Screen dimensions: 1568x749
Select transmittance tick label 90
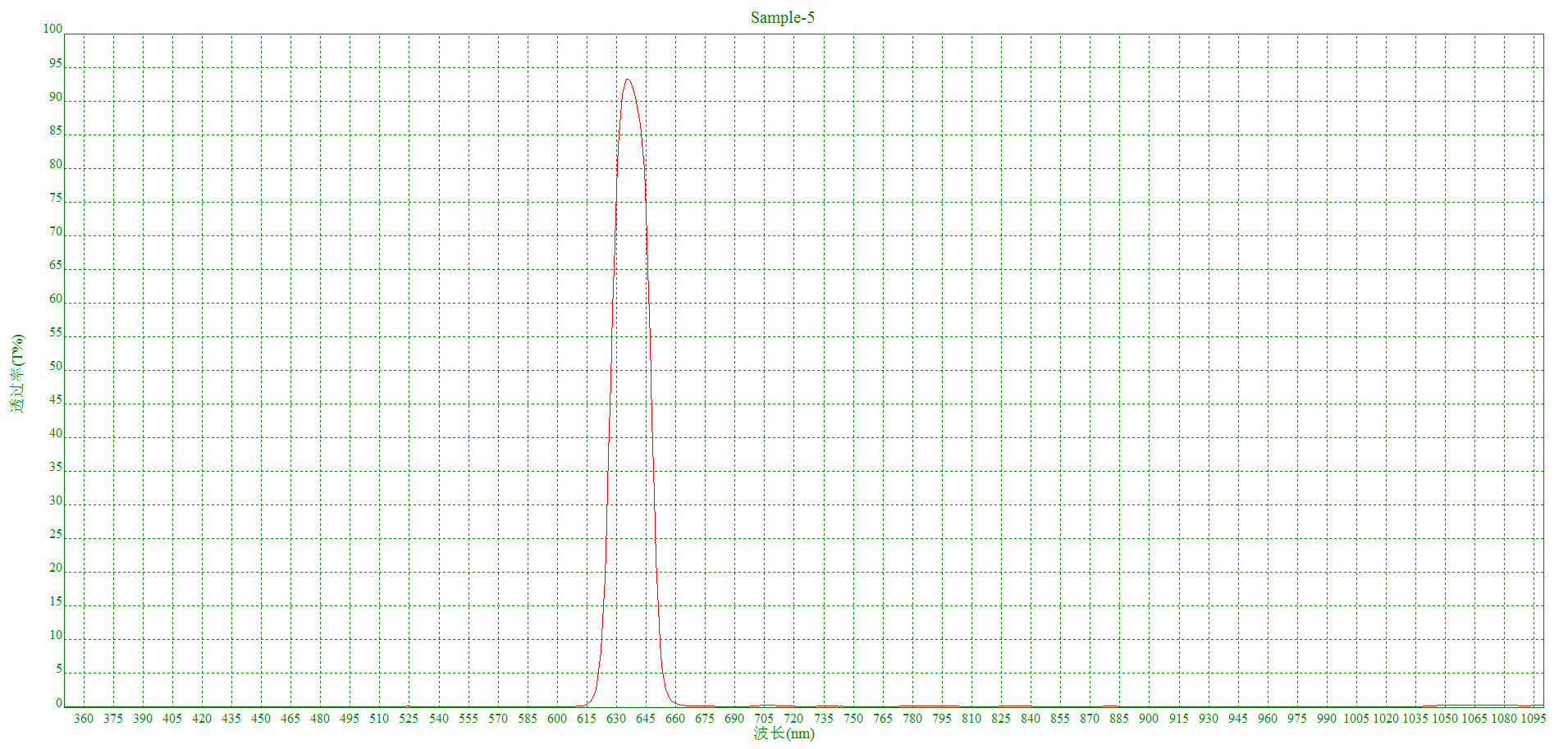56,98
